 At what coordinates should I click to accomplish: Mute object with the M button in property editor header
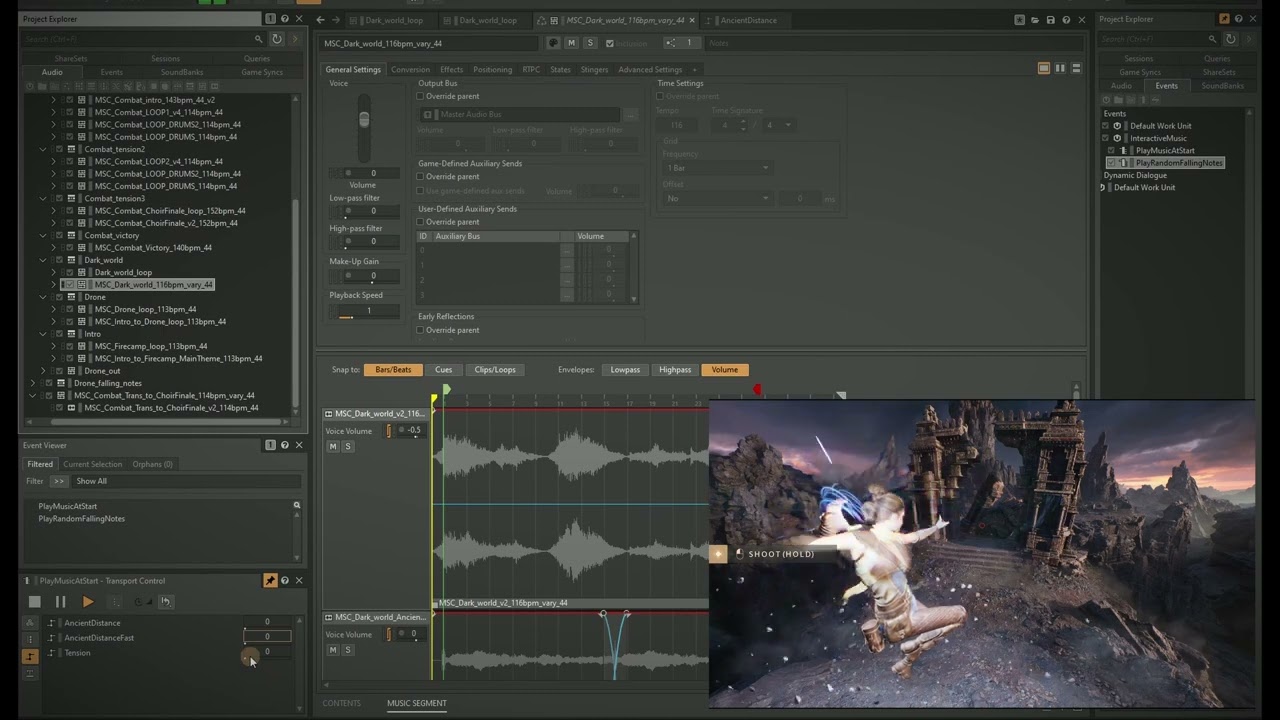[571, 43]
